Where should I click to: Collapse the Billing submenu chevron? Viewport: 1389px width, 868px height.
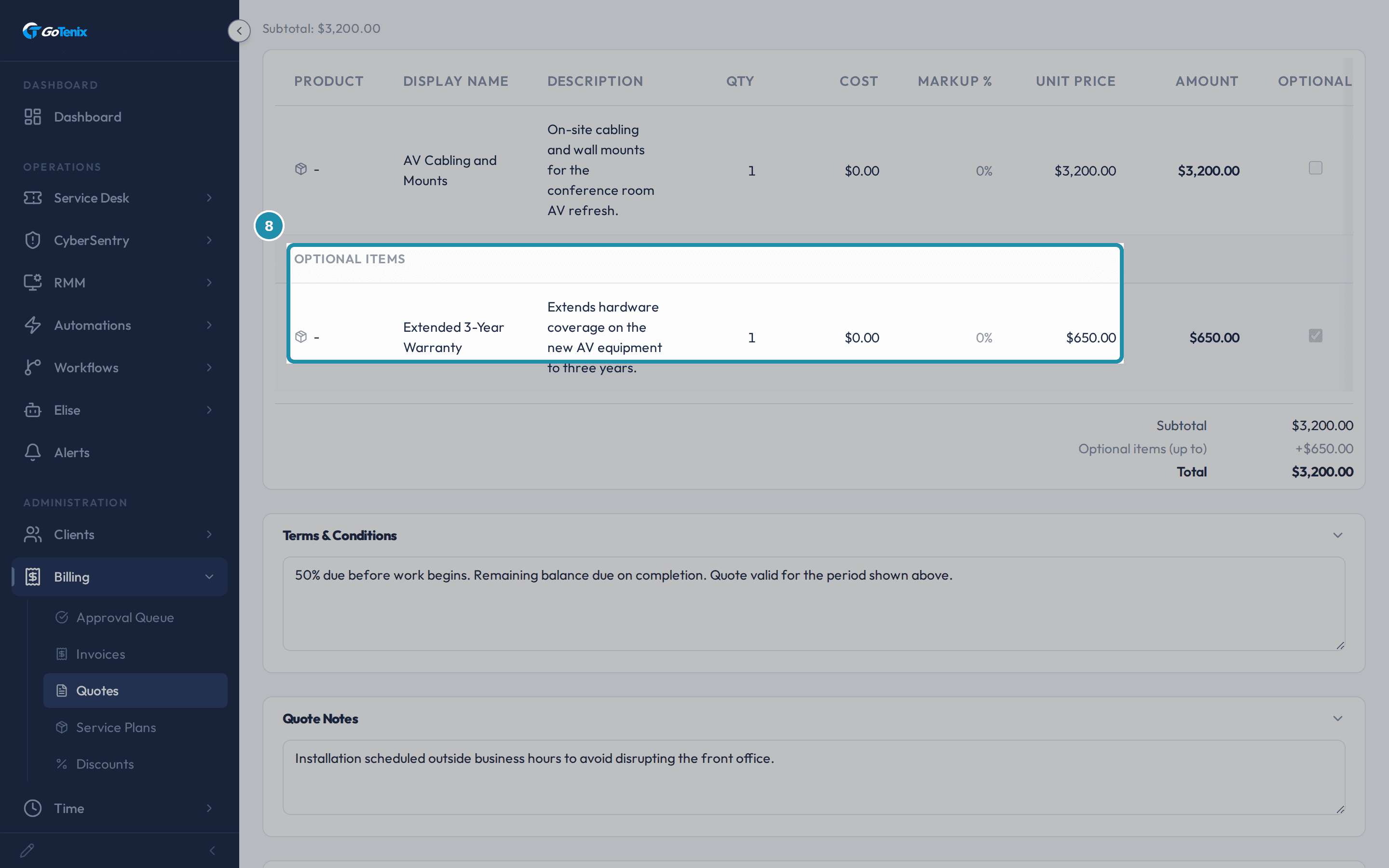209,577
